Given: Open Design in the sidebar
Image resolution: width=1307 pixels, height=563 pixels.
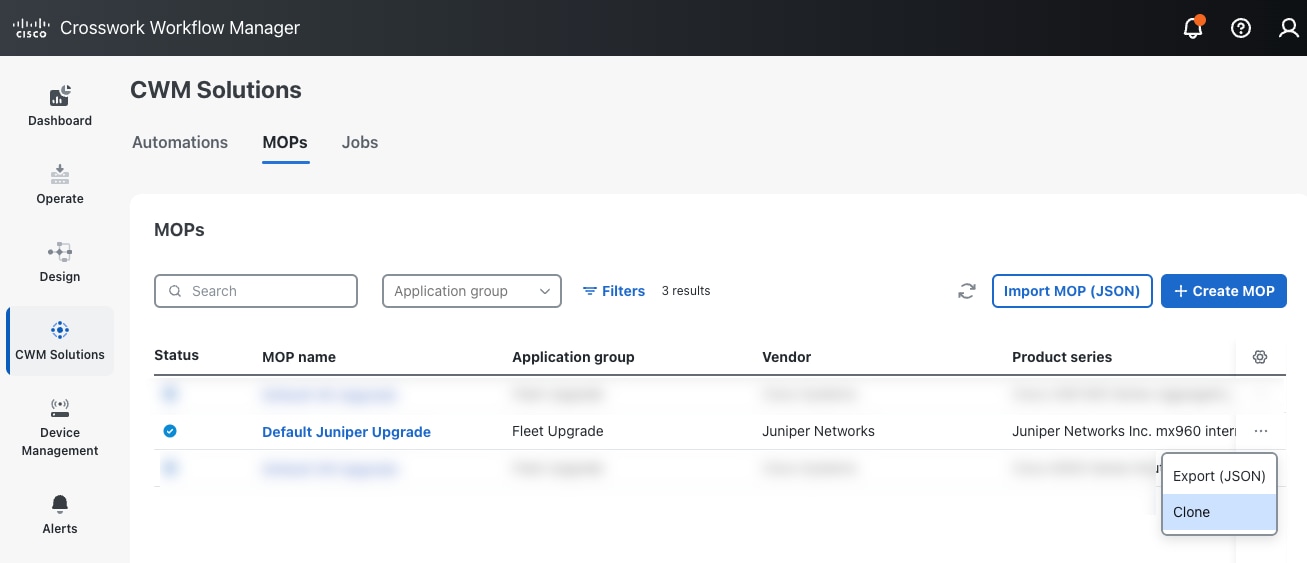Looking at the screenshot, I should [x=60, y=262].
